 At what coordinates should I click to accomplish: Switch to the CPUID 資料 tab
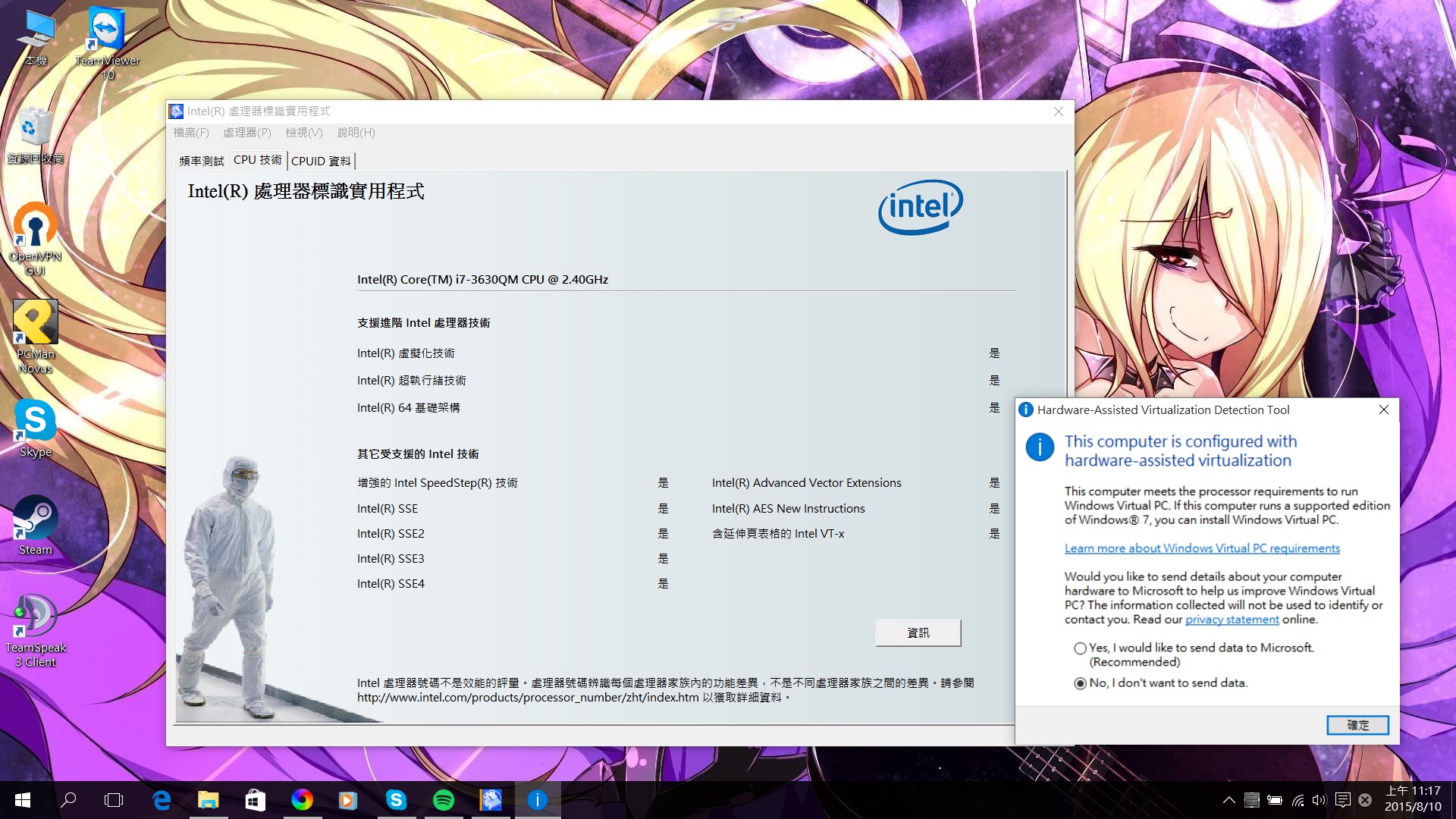pyautogui.click(x=321, y=161)
